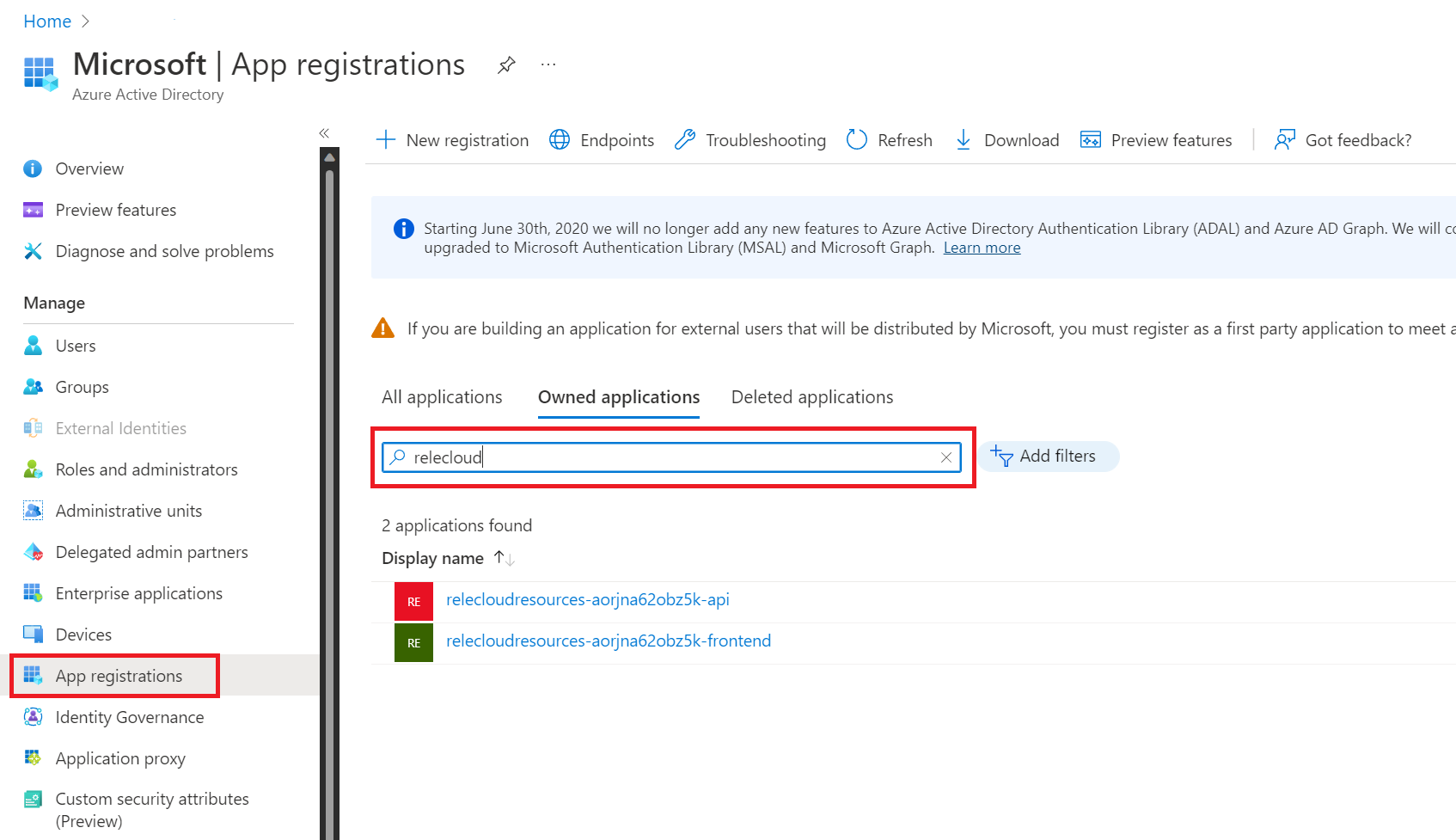Open Custom security attributes (Preview)

(x=151, y=810)
